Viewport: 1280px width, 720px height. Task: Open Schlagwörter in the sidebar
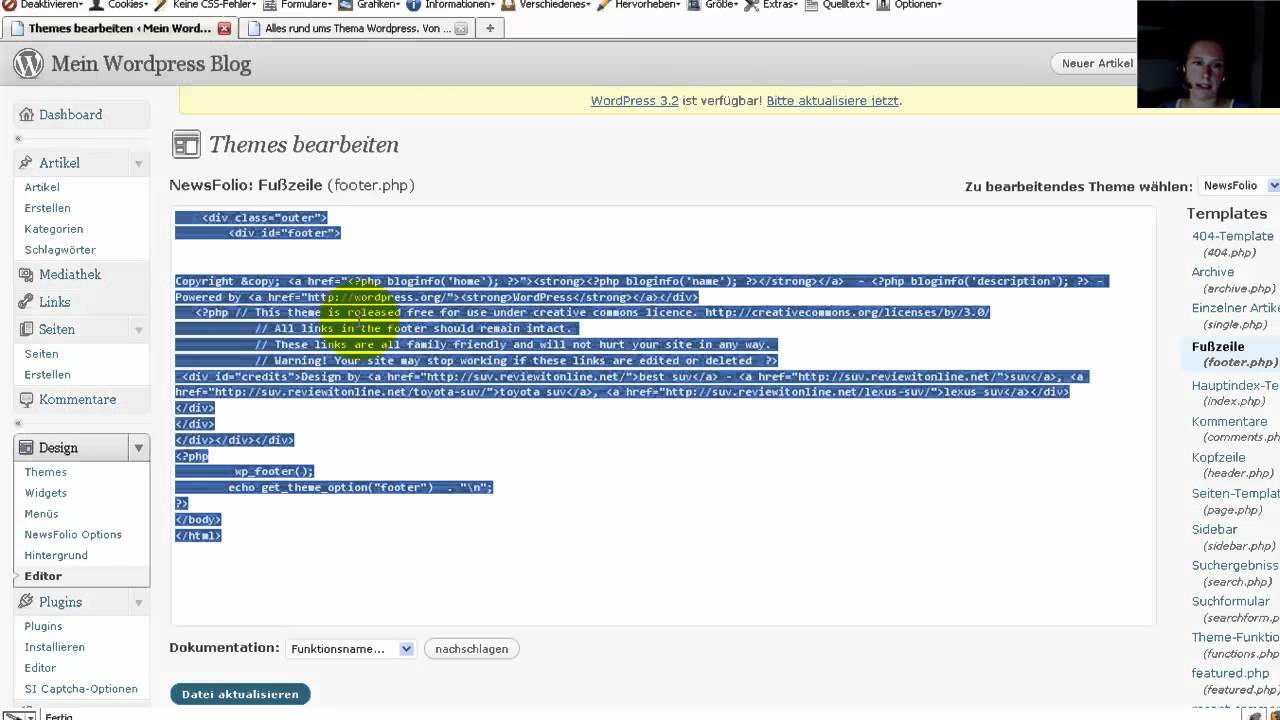click(60, 250)
